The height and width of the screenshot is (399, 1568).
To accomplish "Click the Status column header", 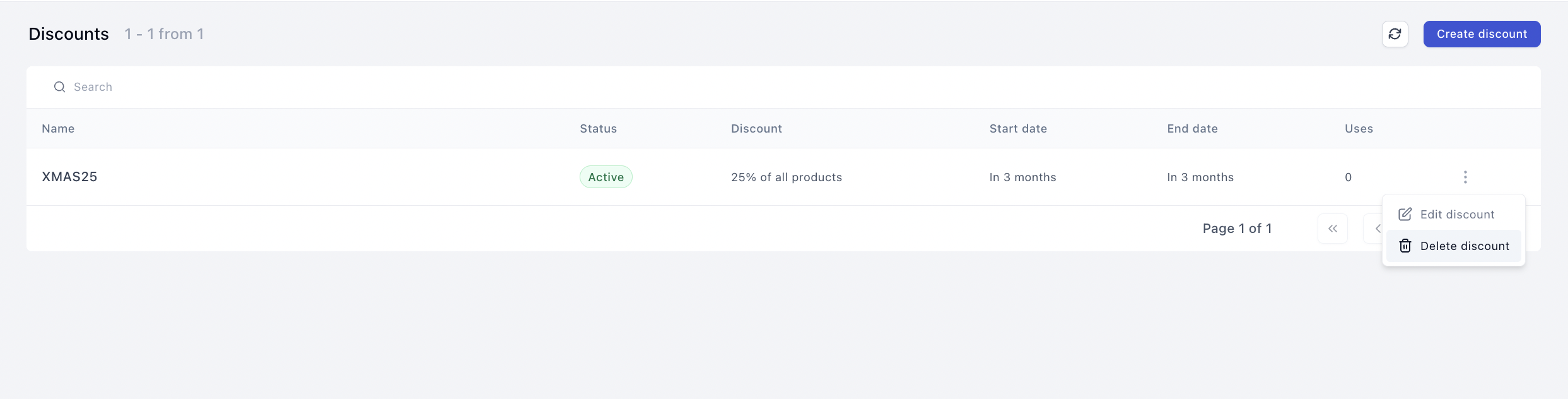I will click(x=598, y=129).
